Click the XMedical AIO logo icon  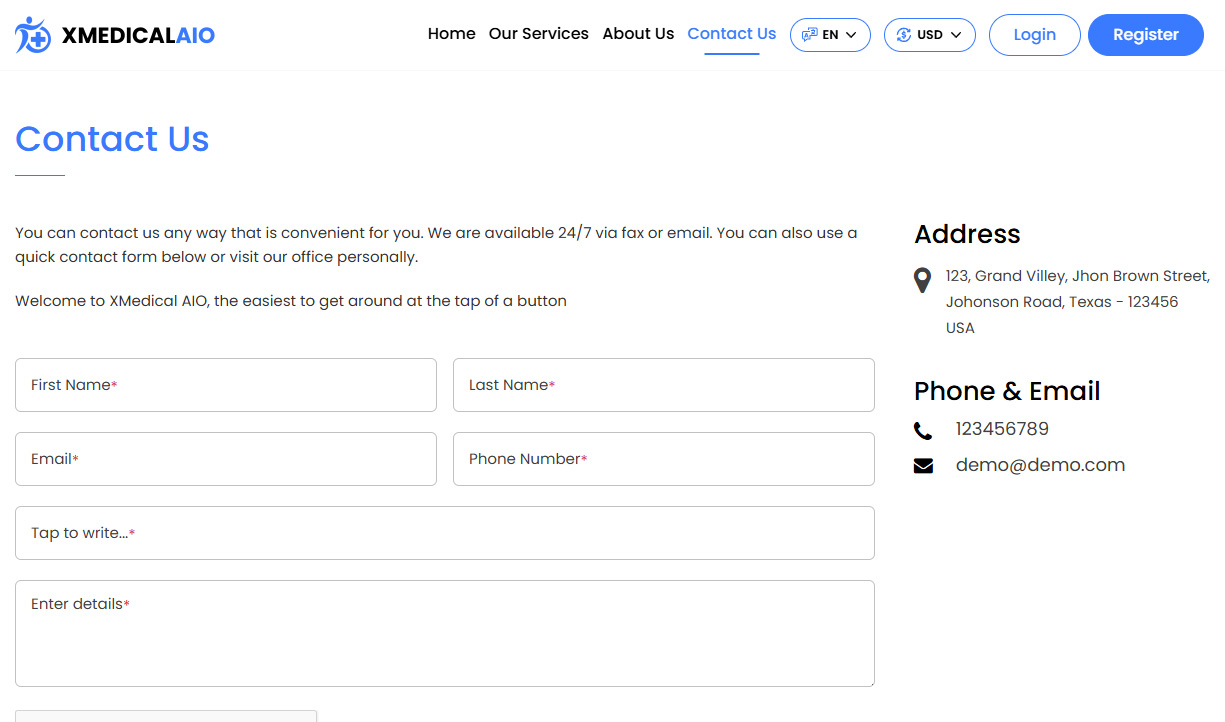(x=32, y=33)
